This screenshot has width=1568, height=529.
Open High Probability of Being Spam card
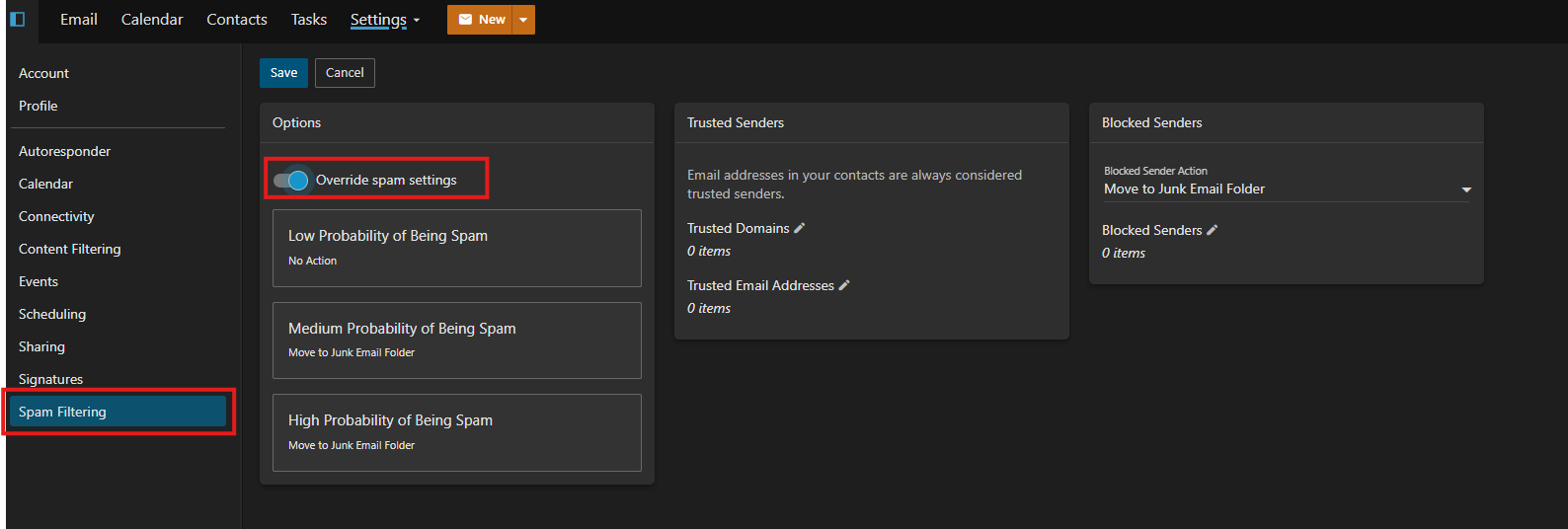457,432
